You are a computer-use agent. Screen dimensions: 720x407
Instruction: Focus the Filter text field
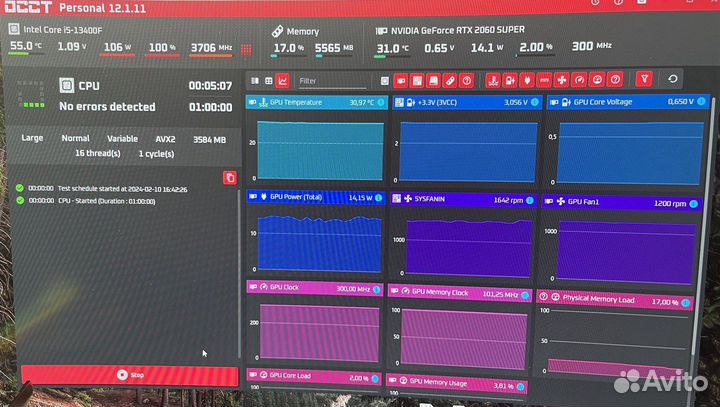(x=332, y=81)
